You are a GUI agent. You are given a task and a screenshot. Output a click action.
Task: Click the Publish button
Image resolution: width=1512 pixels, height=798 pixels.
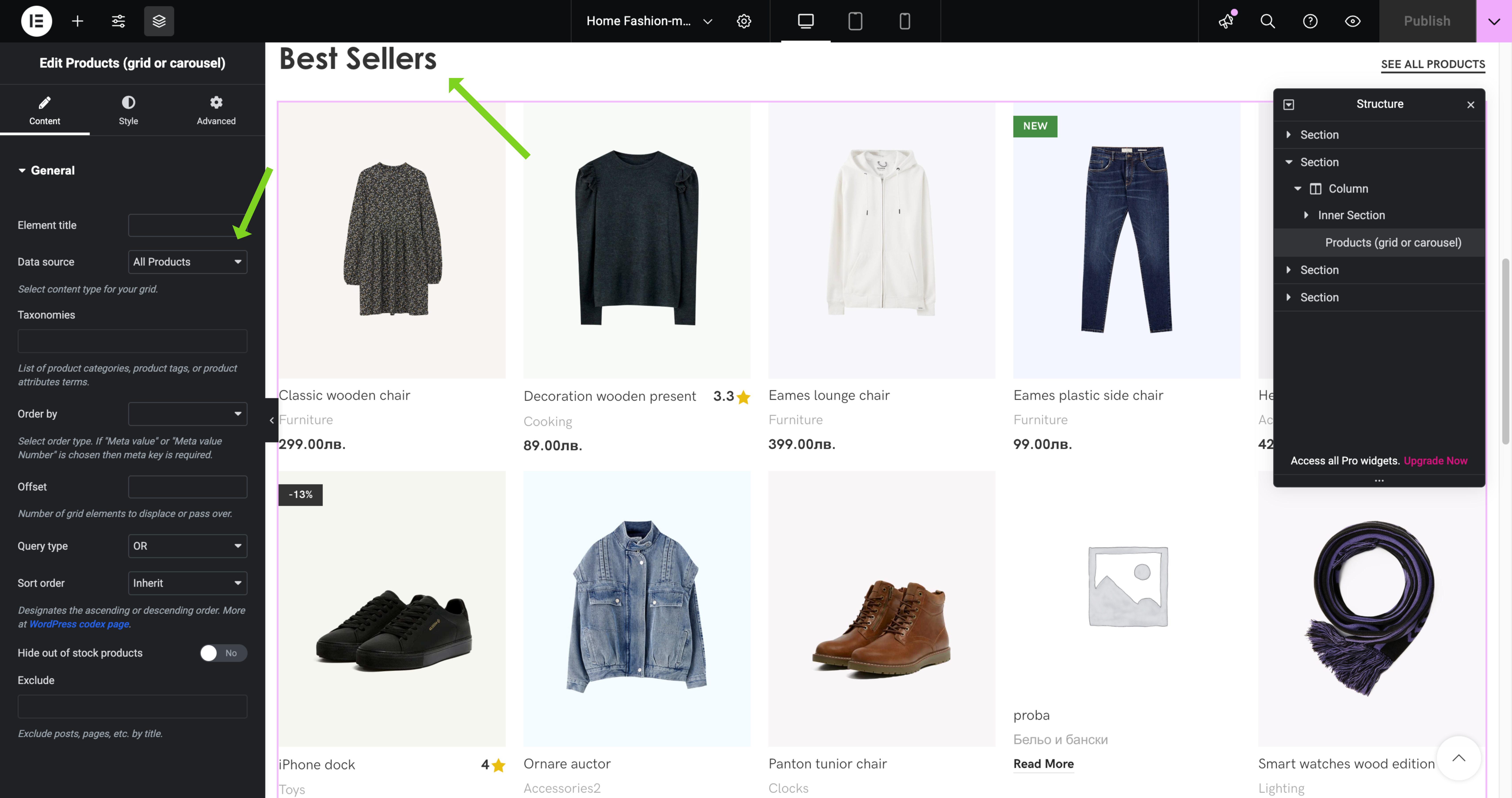1427,21
